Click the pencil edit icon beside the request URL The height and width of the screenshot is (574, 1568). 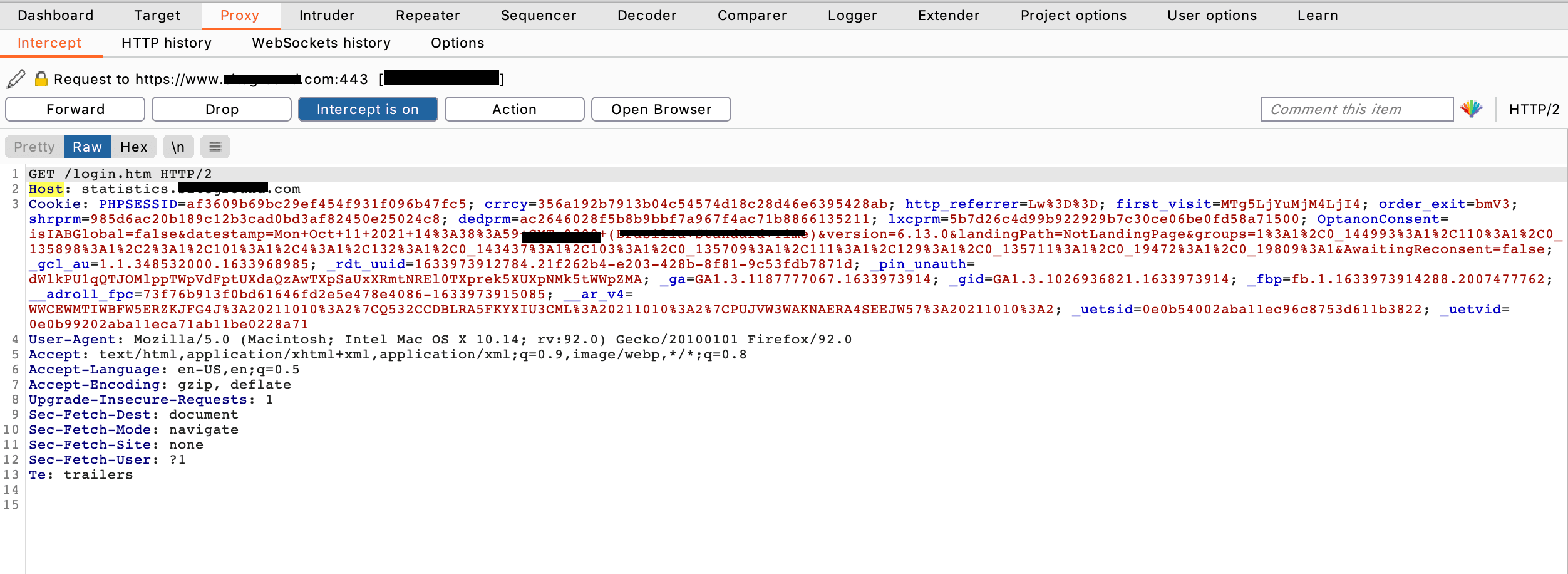click(x=16, y=79)
